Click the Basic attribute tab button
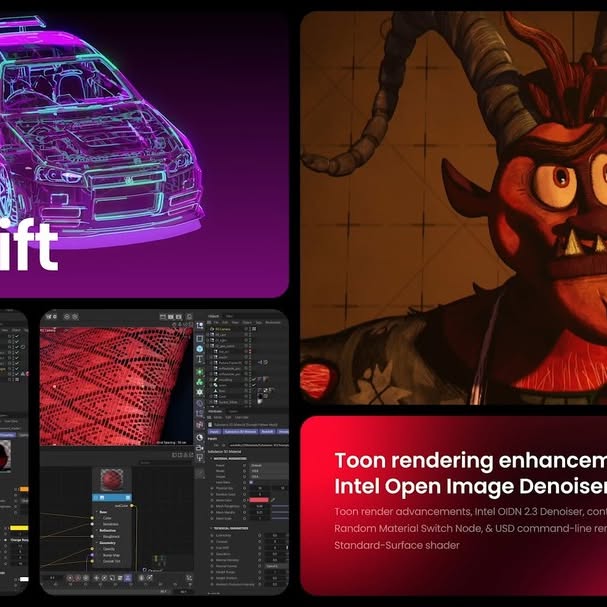Screen dimensions: 607x607 [214, 431]
